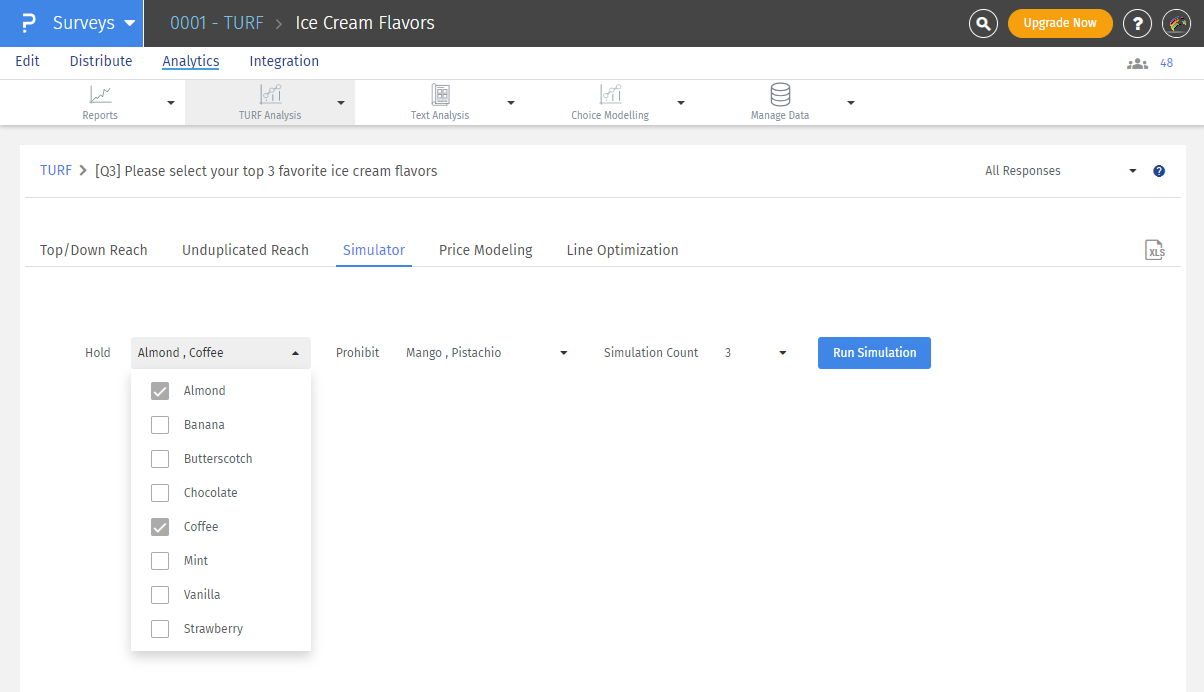Click the search magnifier icon
This screenshot has height=692, width=1204.
point(983,23)
